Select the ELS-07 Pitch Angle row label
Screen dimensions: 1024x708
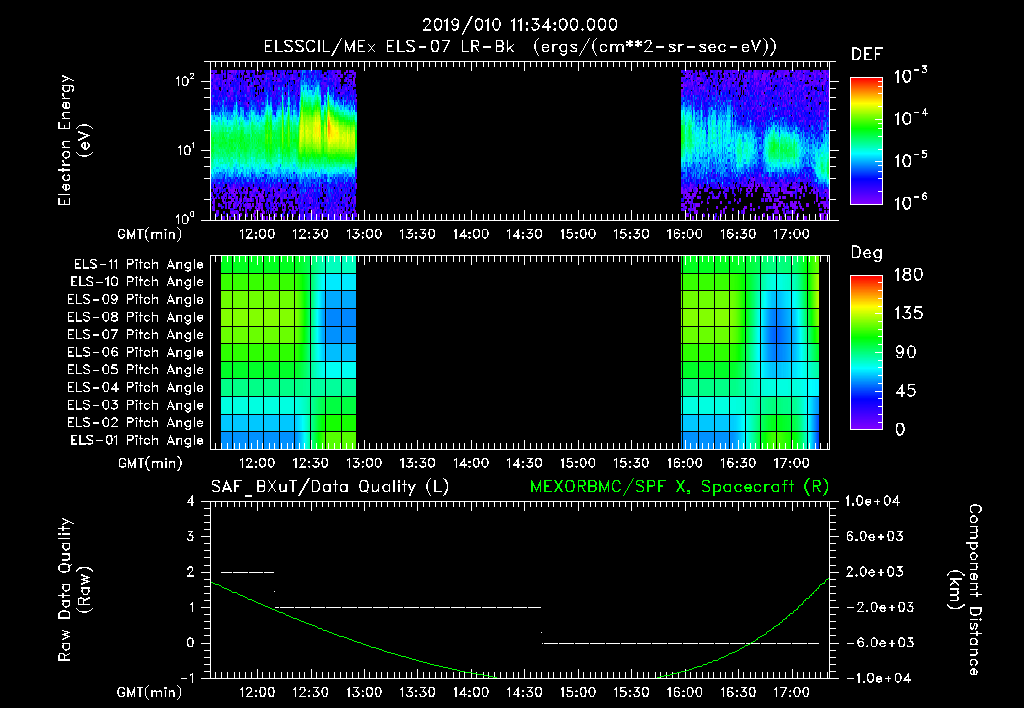tap(135, 334)
